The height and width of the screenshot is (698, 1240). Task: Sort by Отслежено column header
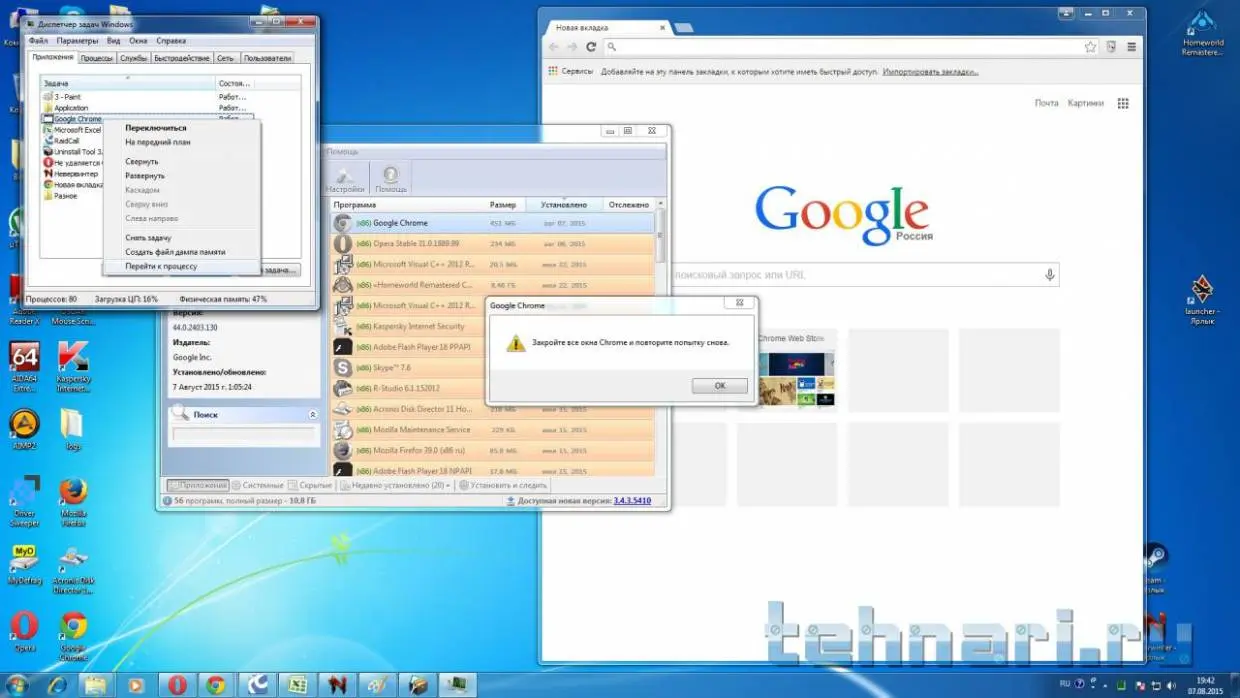(628, 204)
